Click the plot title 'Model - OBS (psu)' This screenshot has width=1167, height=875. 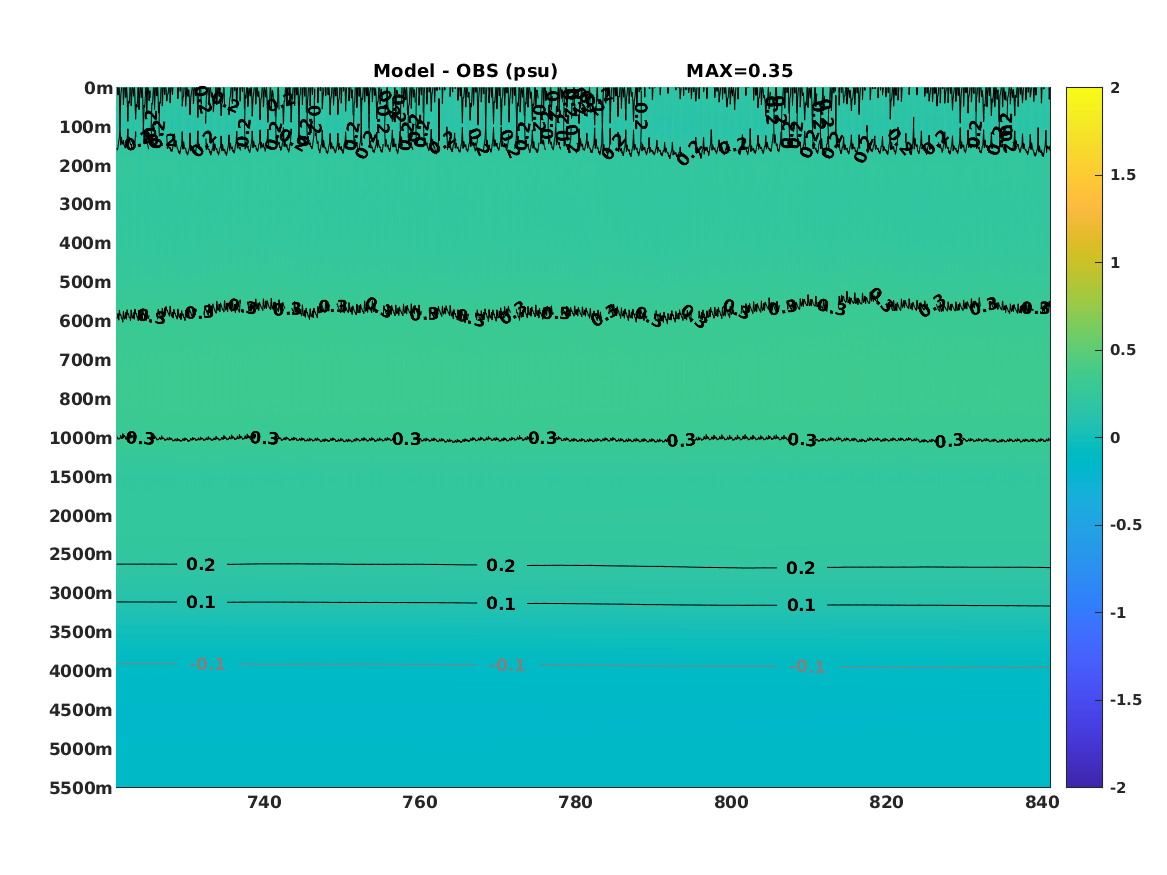[x=465, y=71]
